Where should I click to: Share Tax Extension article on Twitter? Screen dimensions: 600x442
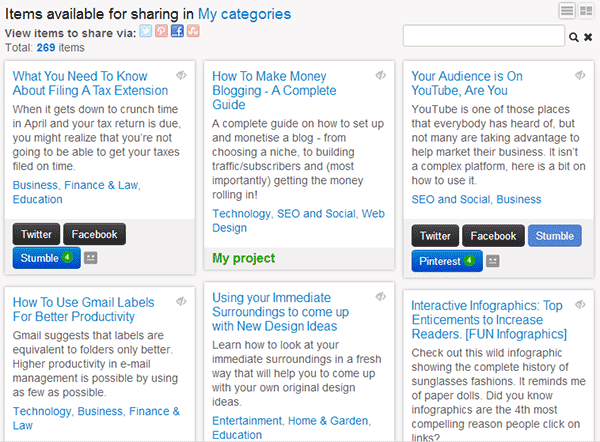coord(36,234)
